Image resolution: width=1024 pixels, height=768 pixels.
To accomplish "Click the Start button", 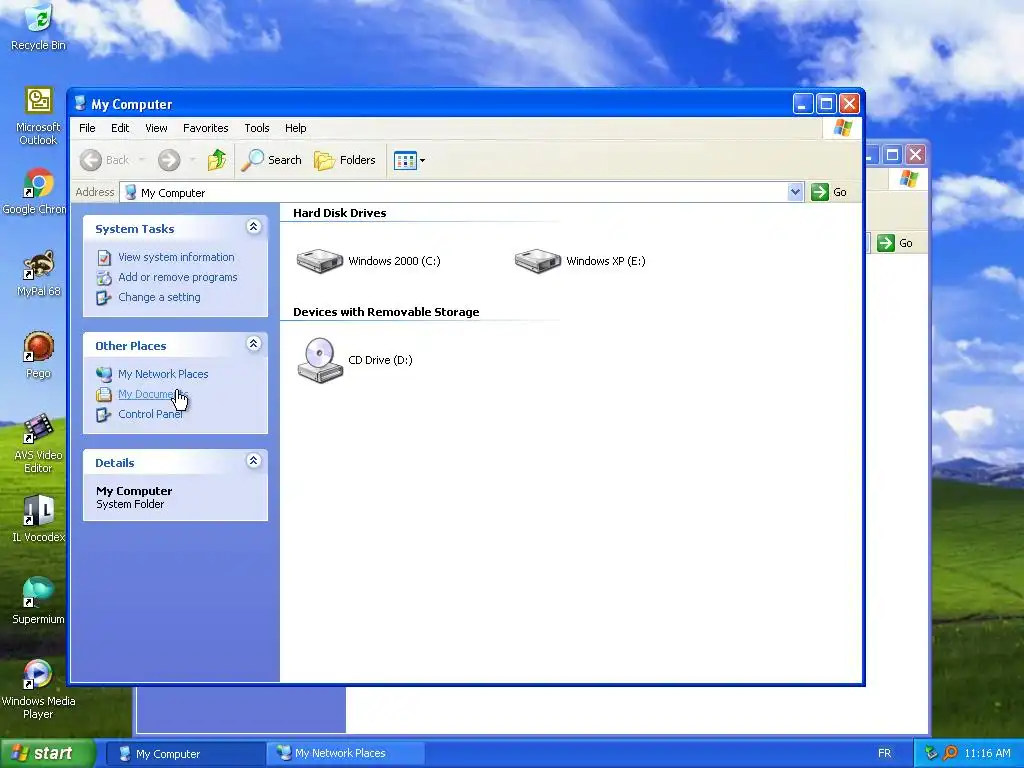I will coord(47,754).
